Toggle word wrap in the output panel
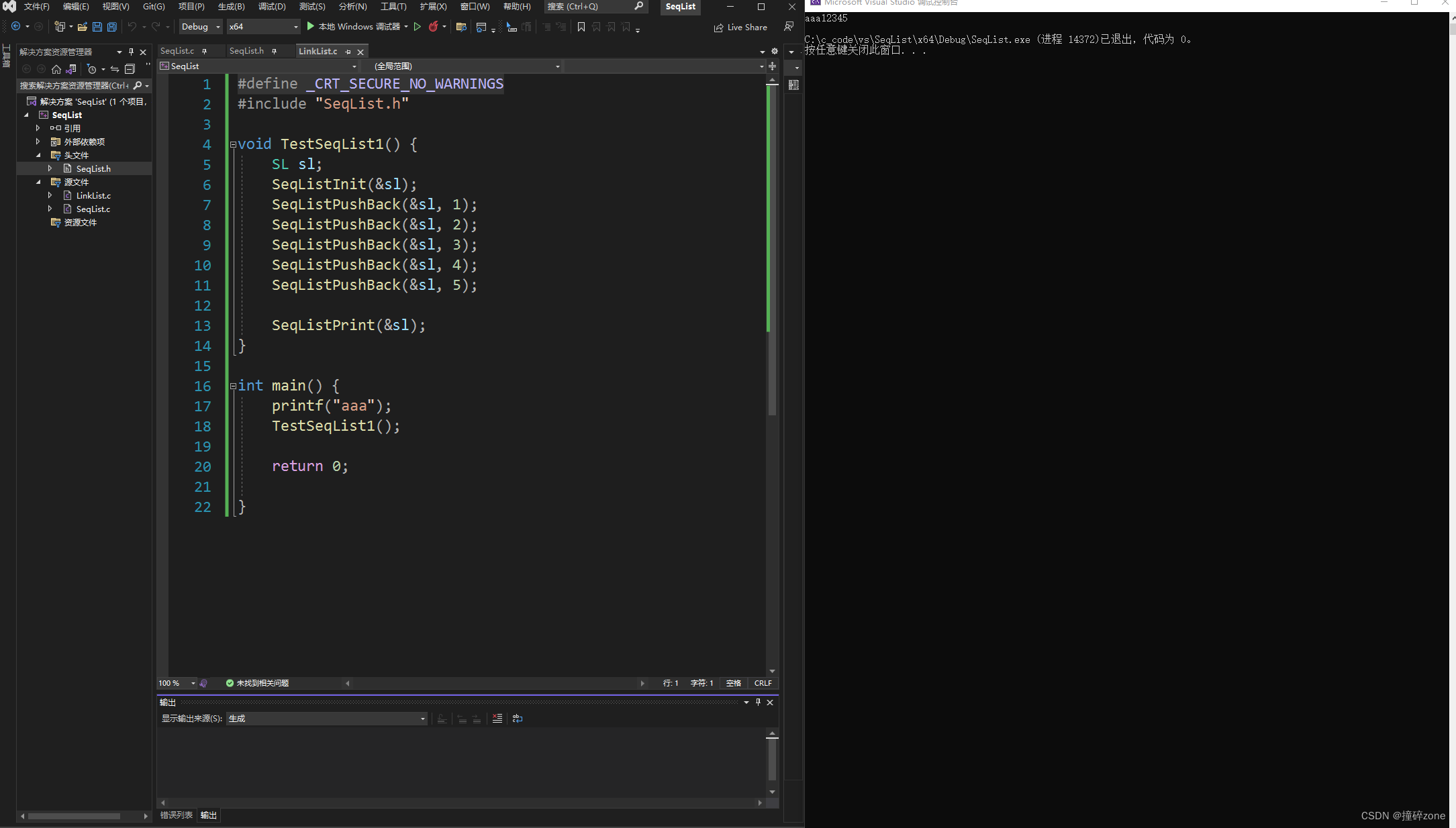This screenshot has width=1456, height=828. (x=518, y=719)
